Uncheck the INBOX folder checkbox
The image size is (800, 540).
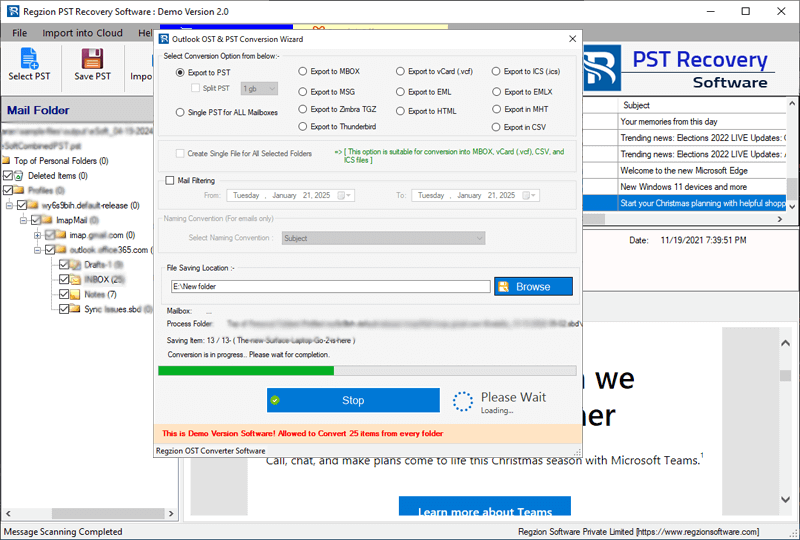coord(64,279)
